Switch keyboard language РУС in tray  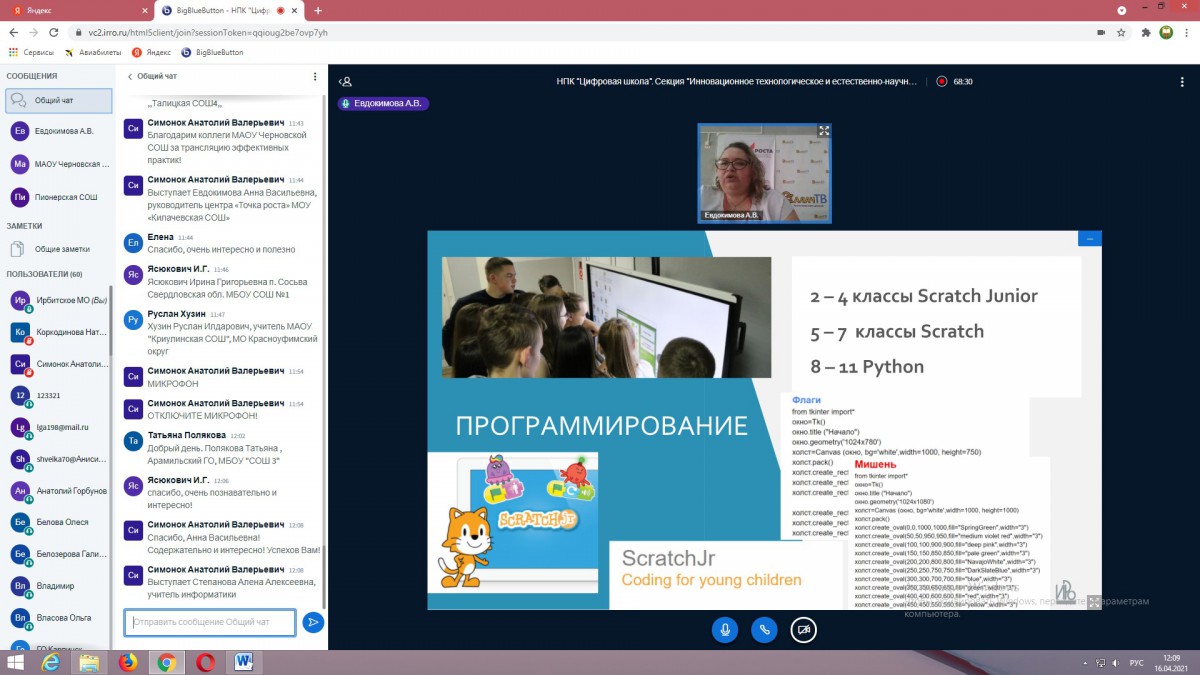pyautogui.click(x=1137, y=662)
